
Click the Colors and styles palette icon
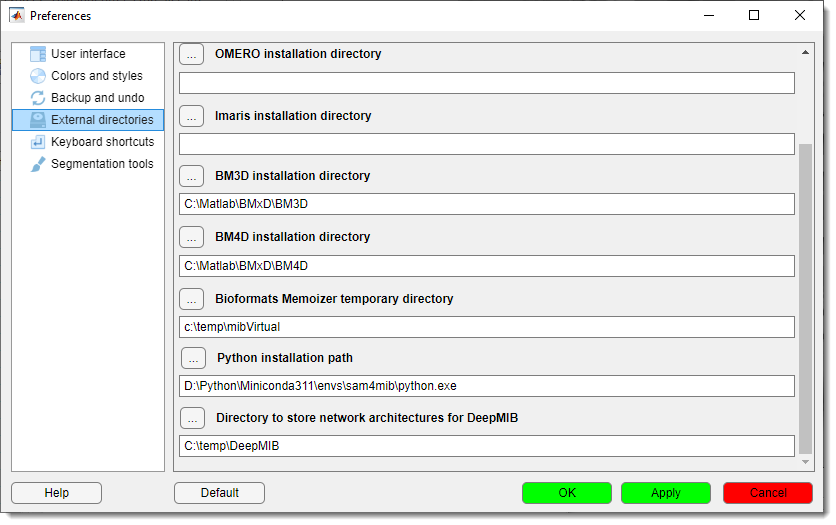point(38,76)
